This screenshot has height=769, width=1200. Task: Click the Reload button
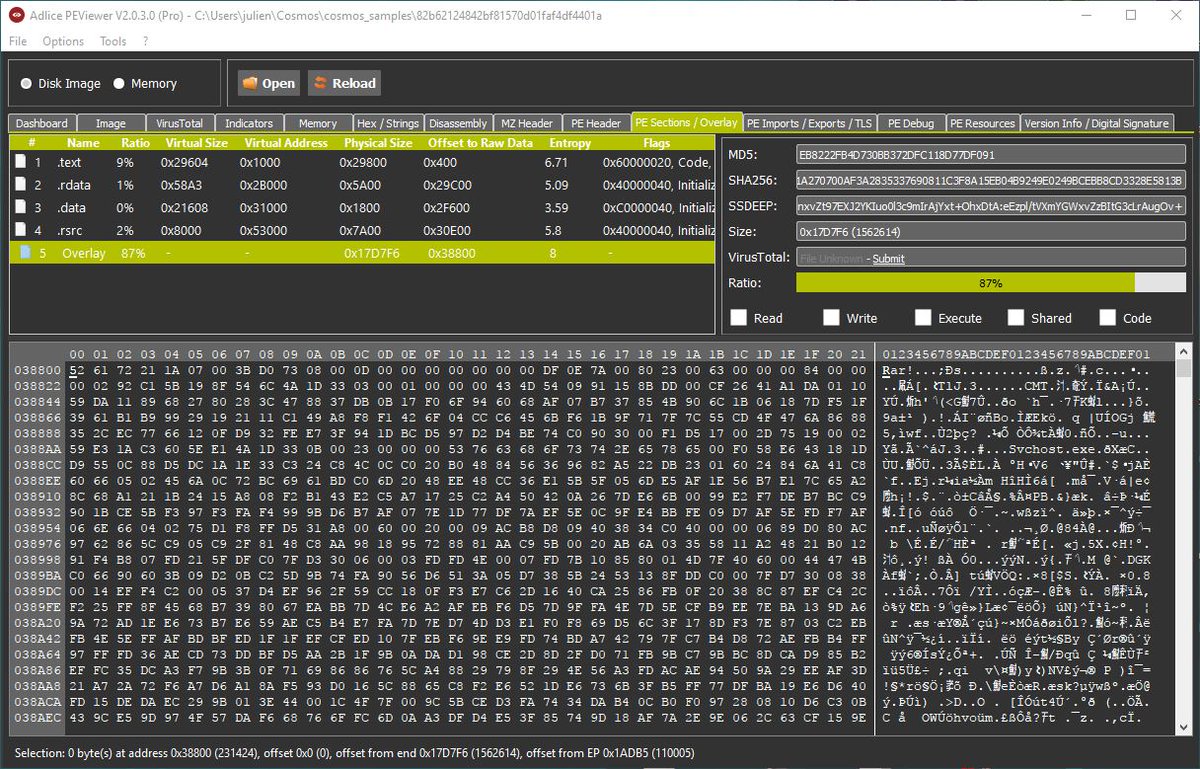pyautogui.click(x=344, y=83)
